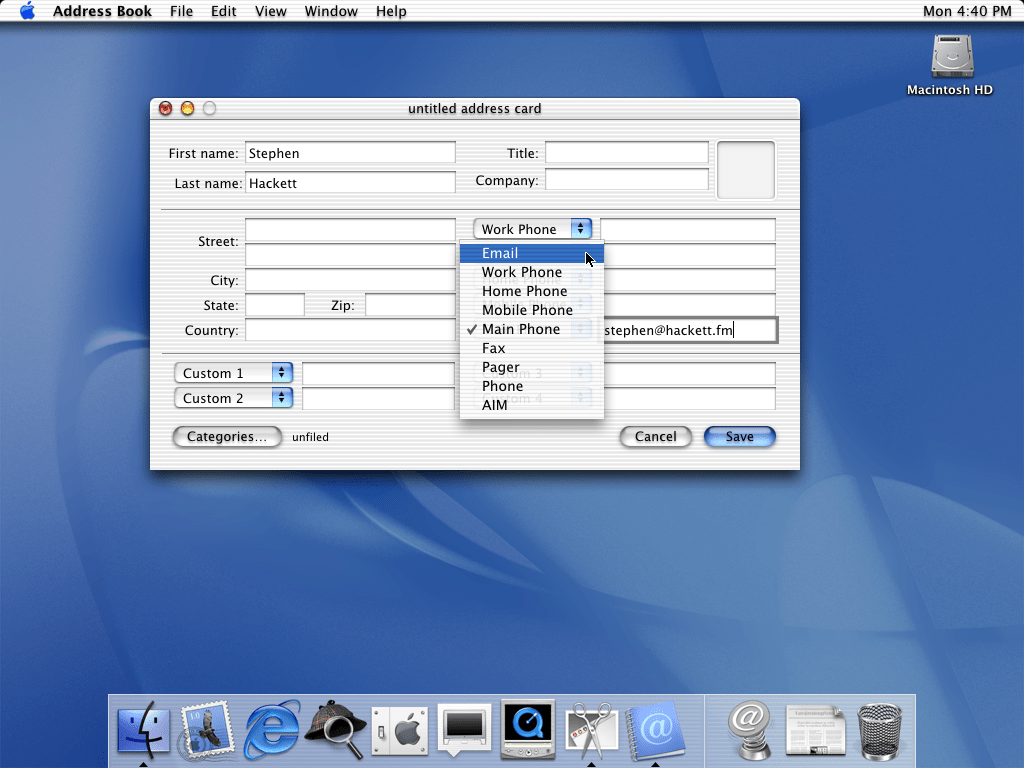1024x768 pixels.
Task: Select the checked Main Phone option
Action: (520, 329)
